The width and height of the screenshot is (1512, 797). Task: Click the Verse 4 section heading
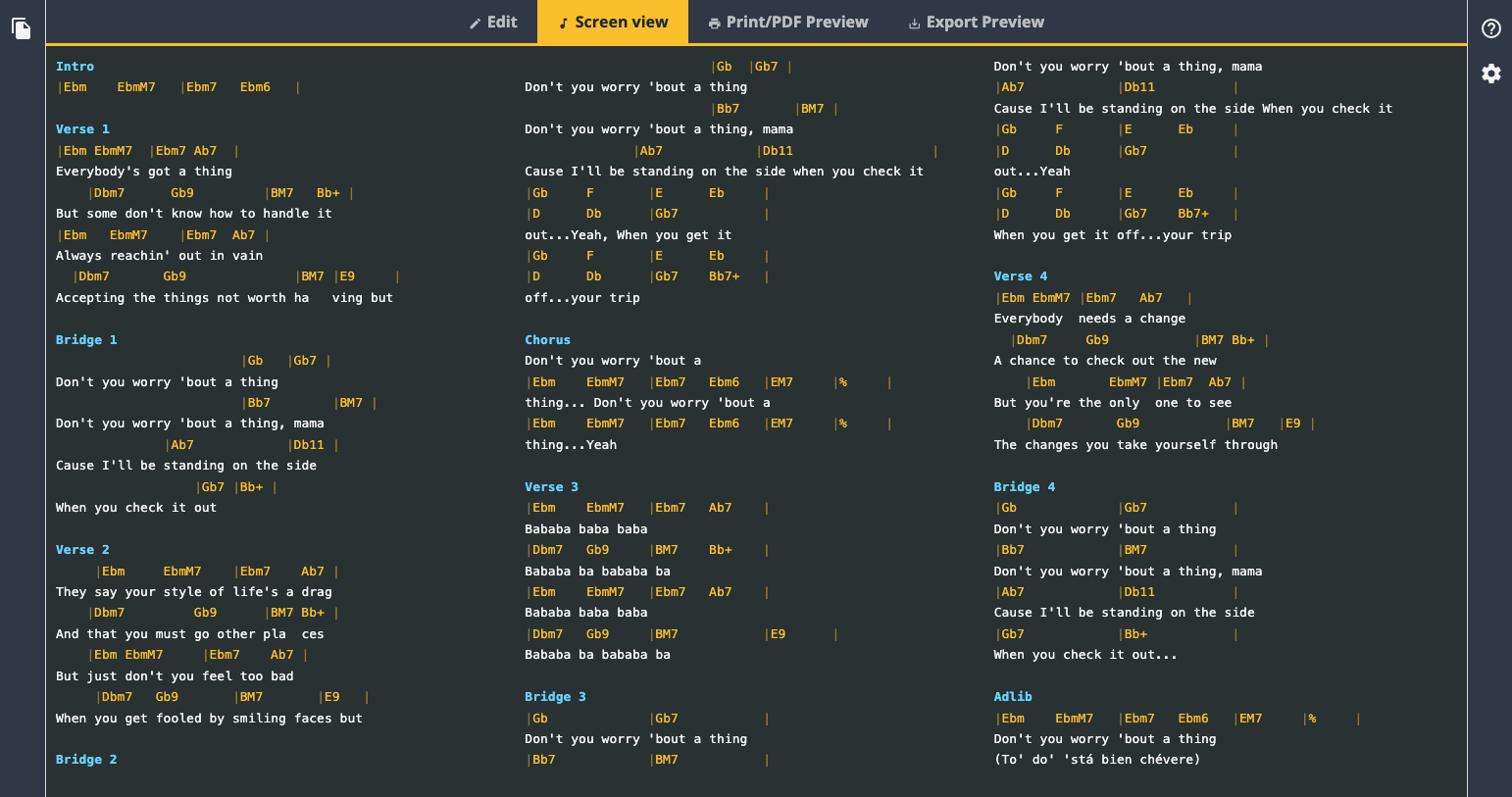coord(1020,276)
